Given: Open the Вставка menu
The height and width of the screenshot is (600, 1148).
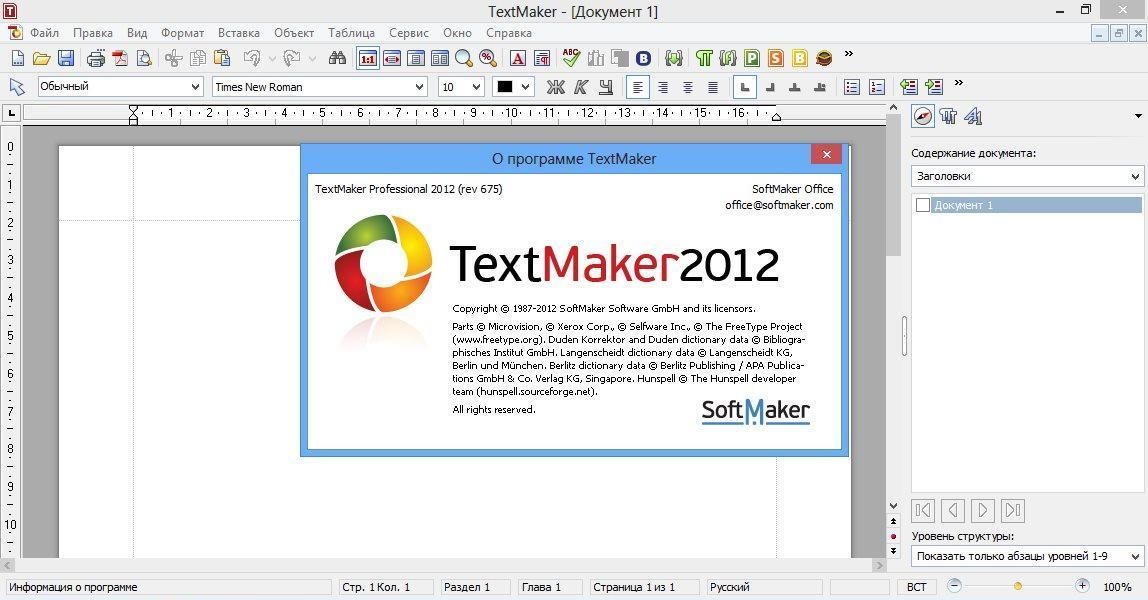Looking at the screenshot, I should [x=239, y=33].
